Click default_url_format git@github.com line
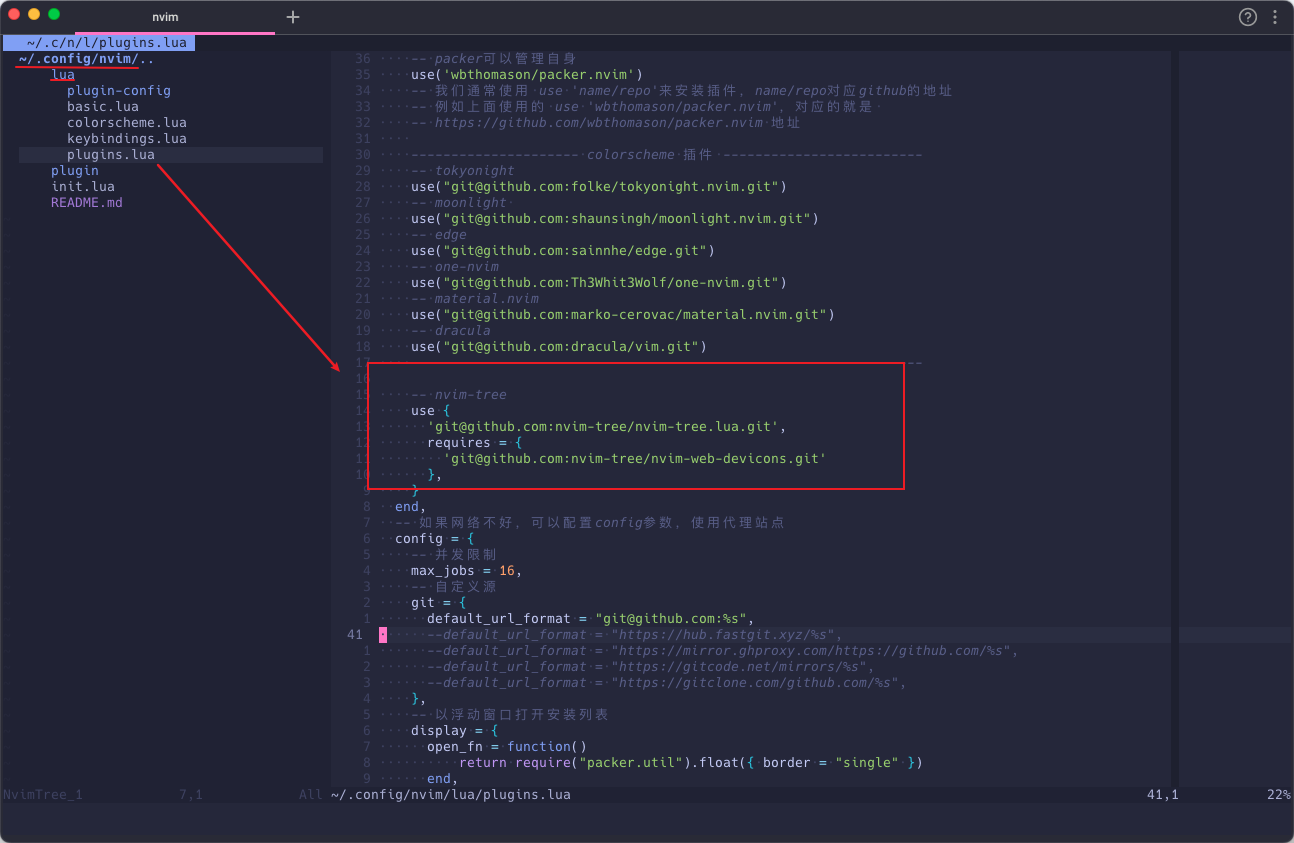1294x843 pixels. [x=591, y=619]
